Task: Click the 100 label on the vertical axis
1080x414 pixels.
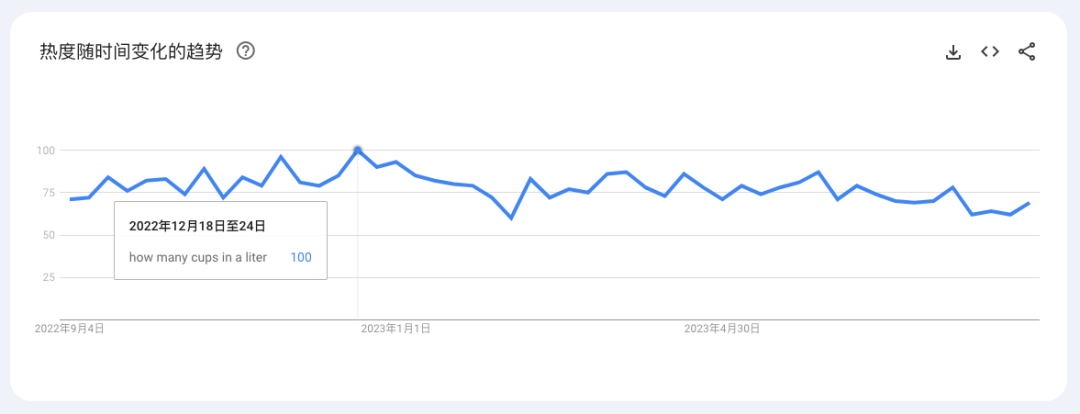Action: click(x=45, y=150)
